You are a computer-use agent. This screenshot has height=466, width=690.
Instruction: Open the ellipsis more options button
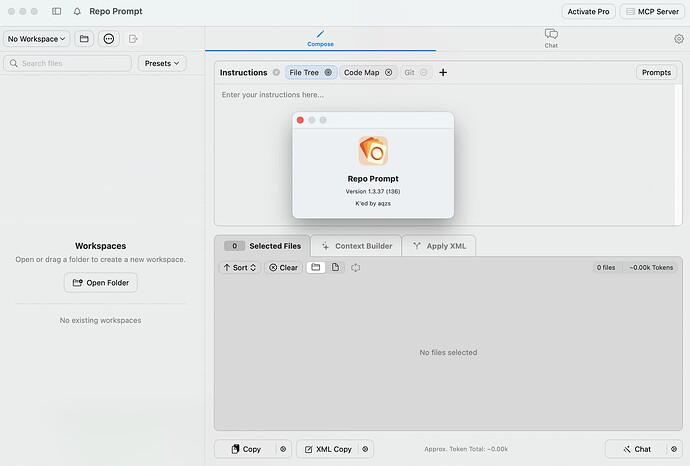click(x=109, y=39)
